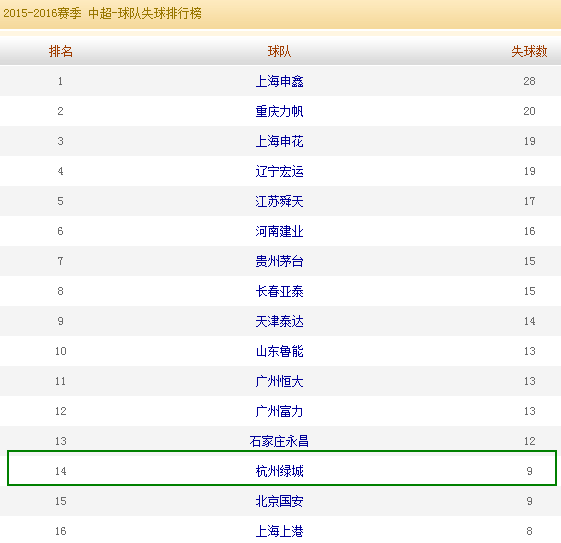Open the 河南建业 team link

[x=279, y=231]
